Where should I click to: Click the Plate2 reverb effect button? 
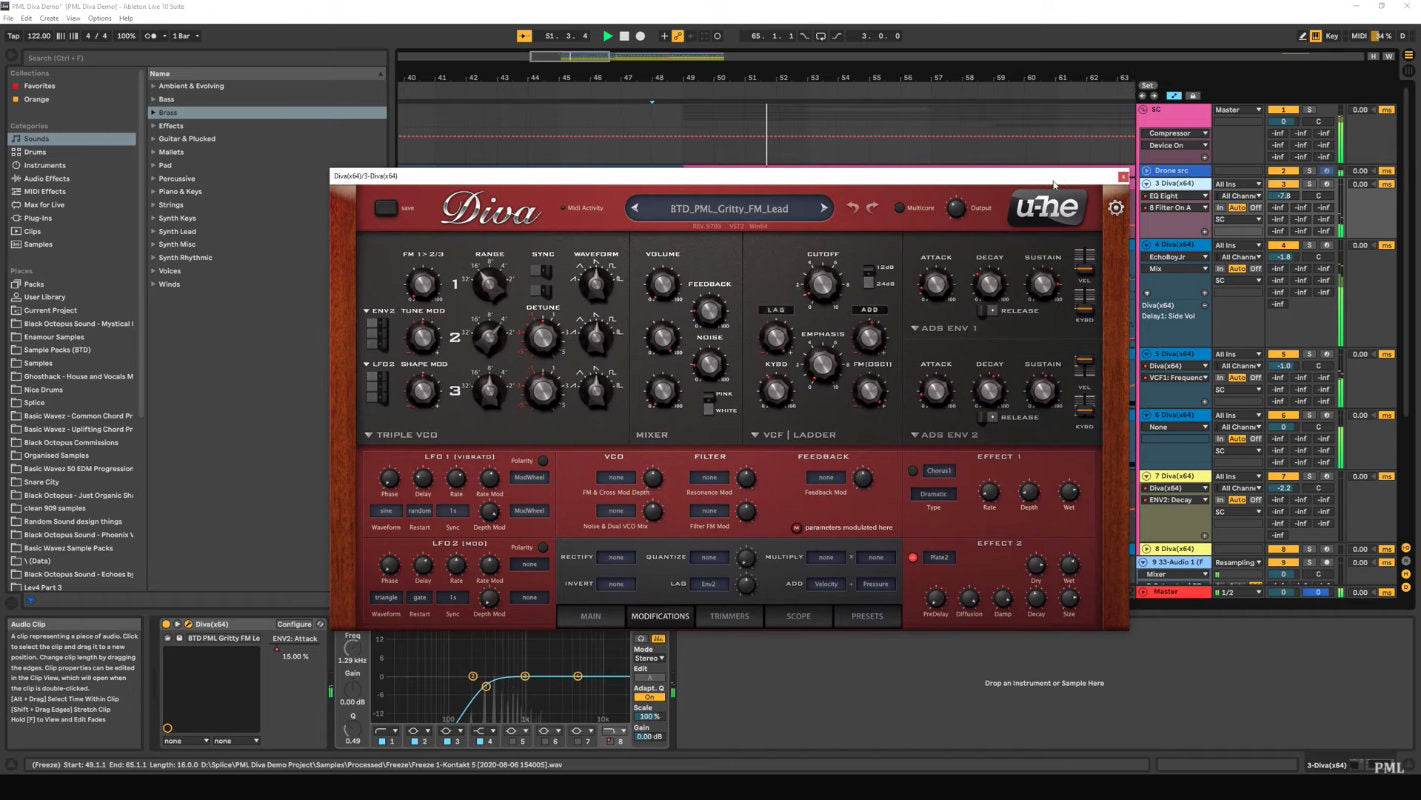[x=939, y=558]
